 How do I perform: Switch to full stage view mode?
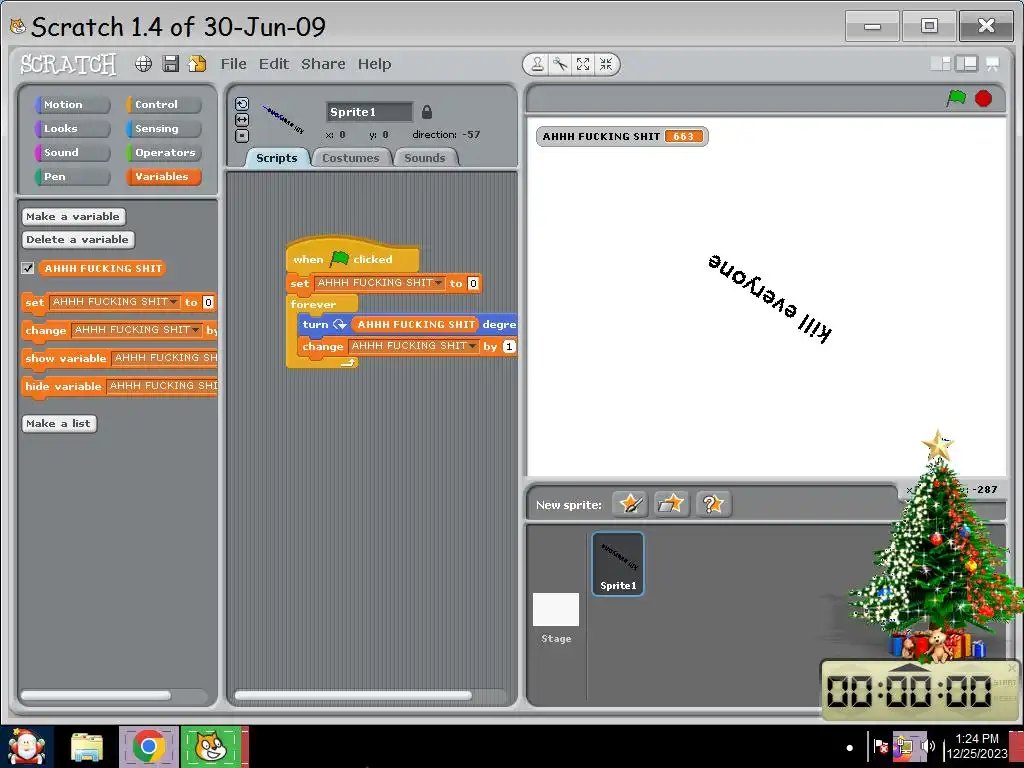tap(967, 63)
